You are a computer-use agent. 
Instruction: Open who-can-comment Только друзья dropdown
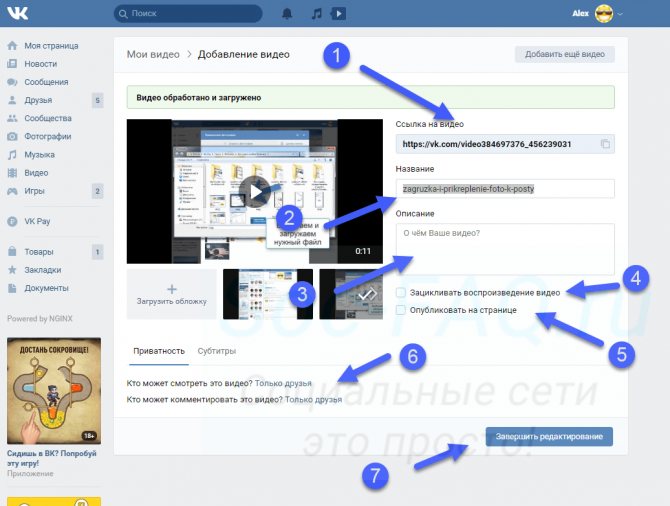tap(313, 400)
